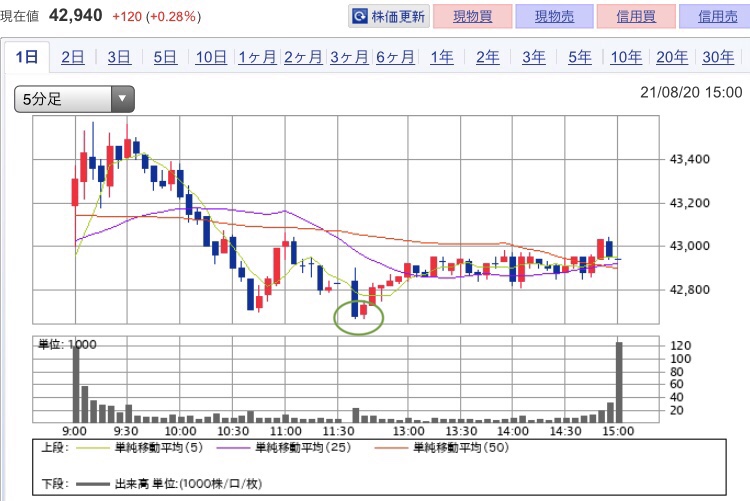Select the 1日 tab
The image size is (750, 501).
[27, 57]
